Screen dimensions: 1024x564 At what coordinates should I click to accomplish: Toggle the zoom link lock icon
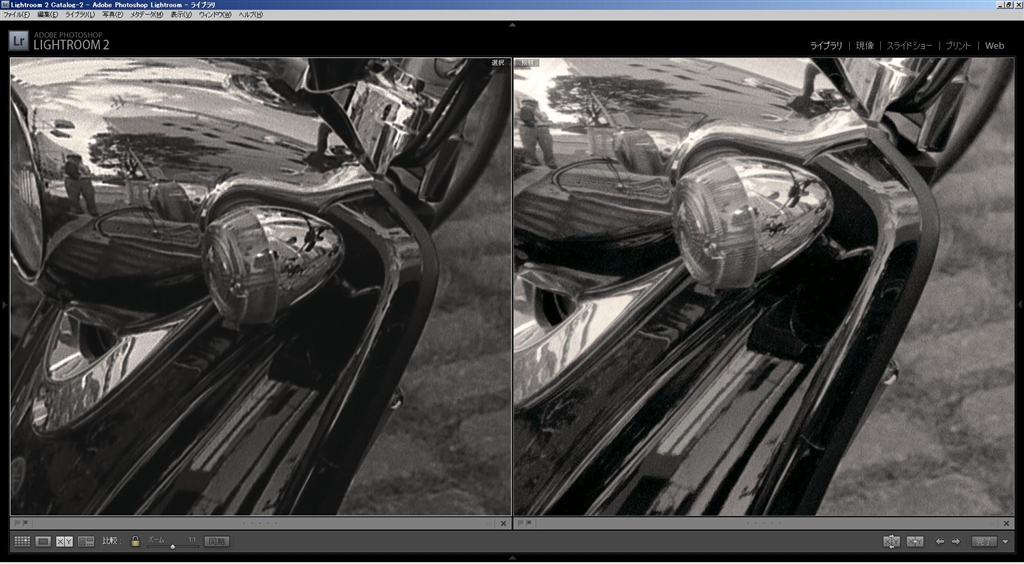coord(135,541)
